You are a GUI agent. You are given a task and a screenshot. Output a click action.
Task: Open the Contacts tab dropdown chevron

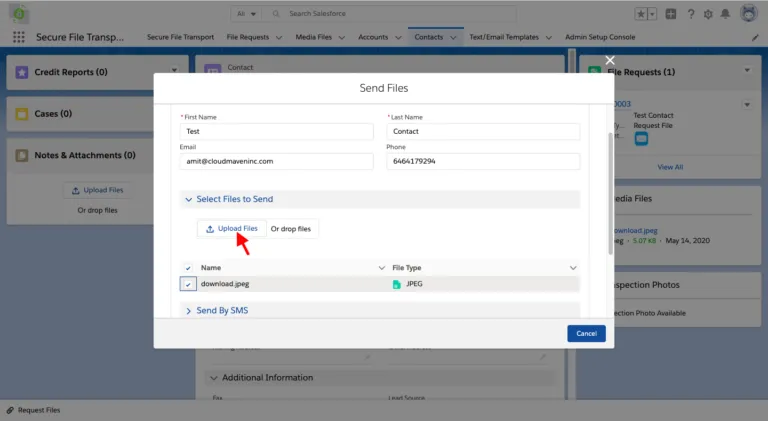coord(453,37)
